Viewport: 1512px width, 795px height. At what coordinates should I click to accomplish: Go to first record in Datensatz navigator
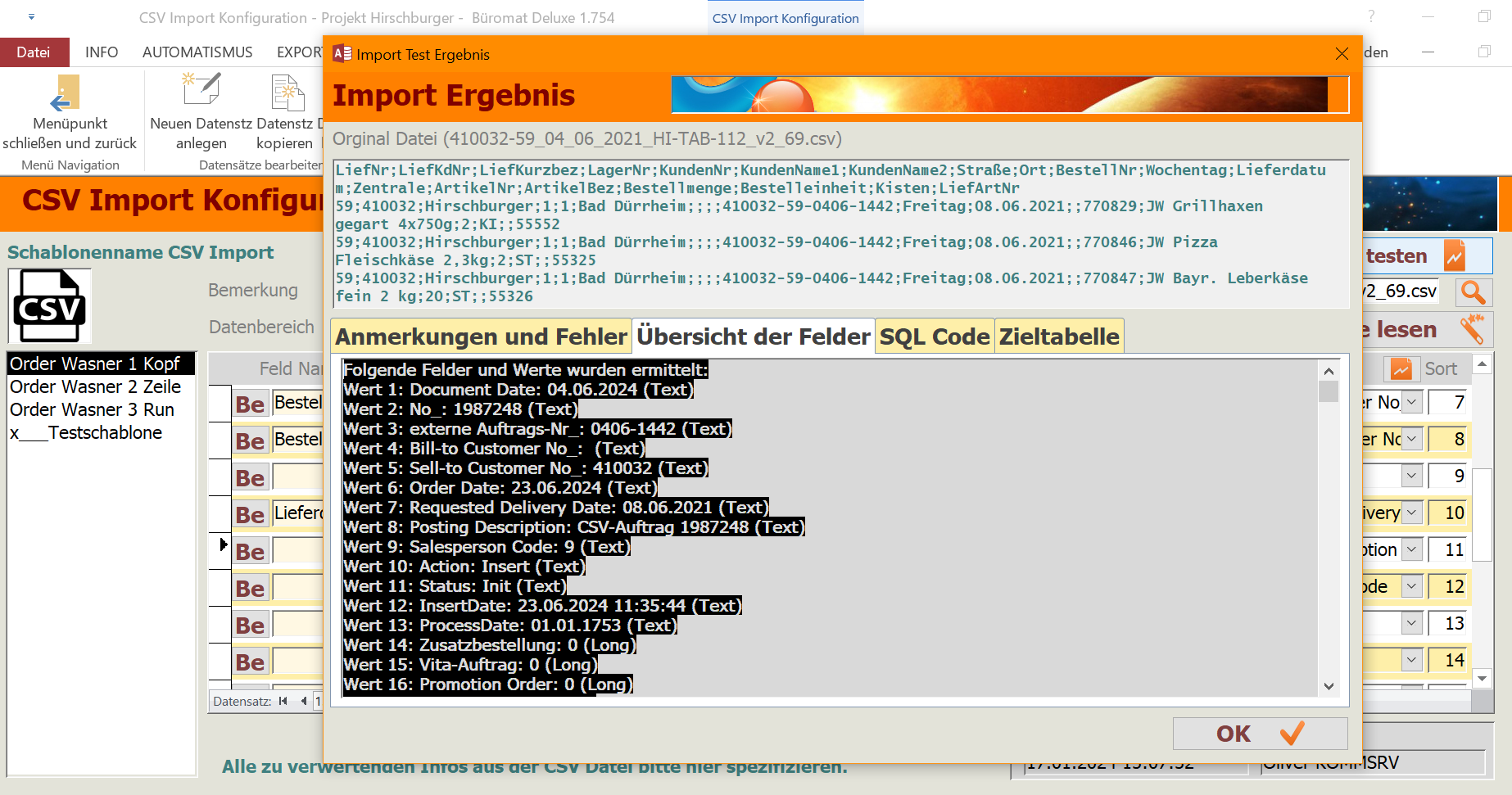[283, 701]
